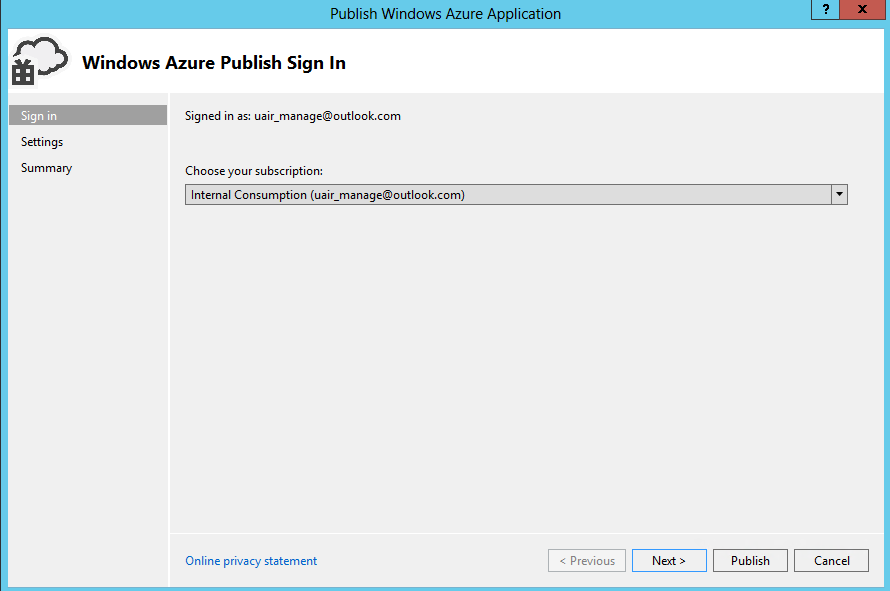This screenshot has width=890, height=591.
Task: Cancel the publish wizard
Action: point(831,561)
